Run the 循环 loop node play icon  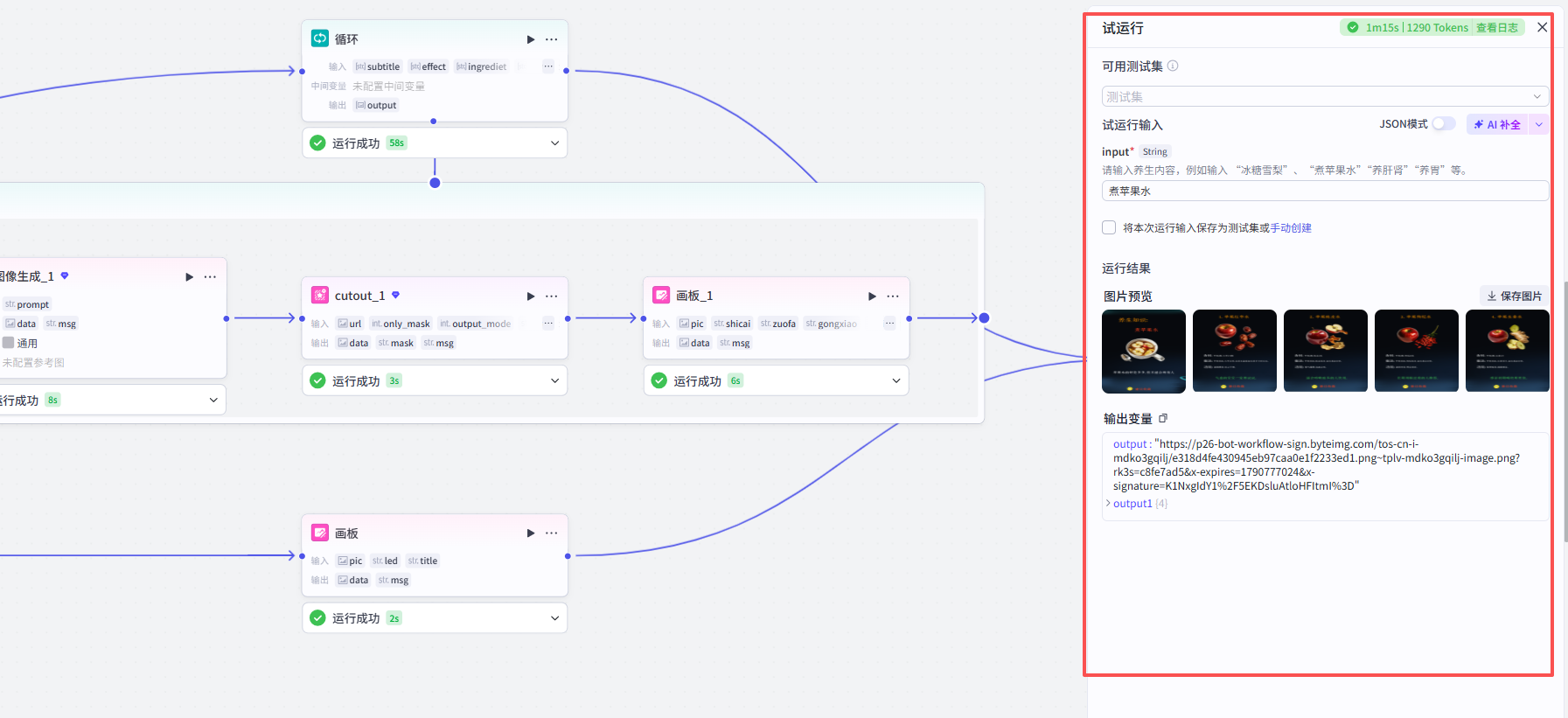(x=531, y=39)
